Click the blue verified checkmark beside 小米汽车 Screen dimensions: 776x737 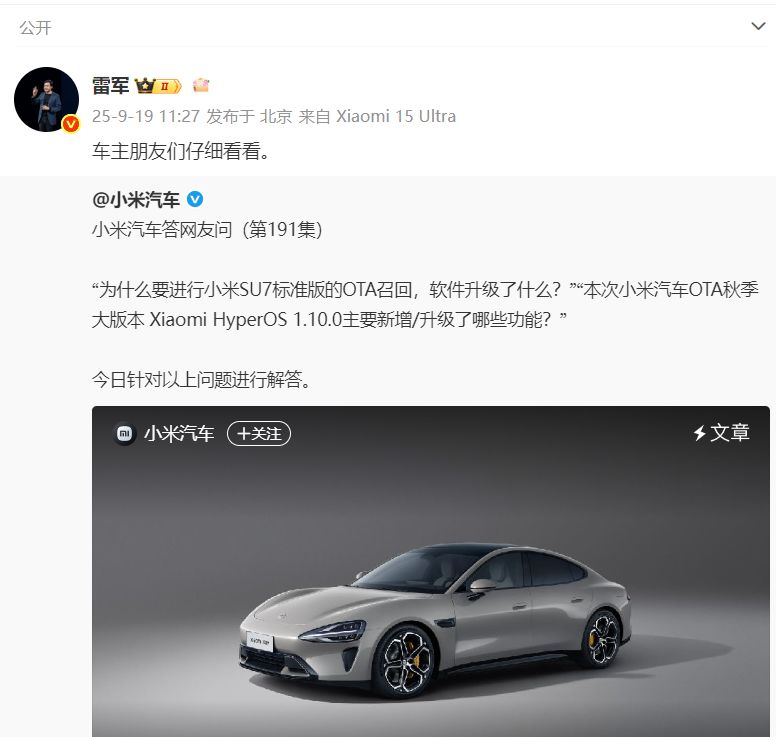[x=195, y=199]
